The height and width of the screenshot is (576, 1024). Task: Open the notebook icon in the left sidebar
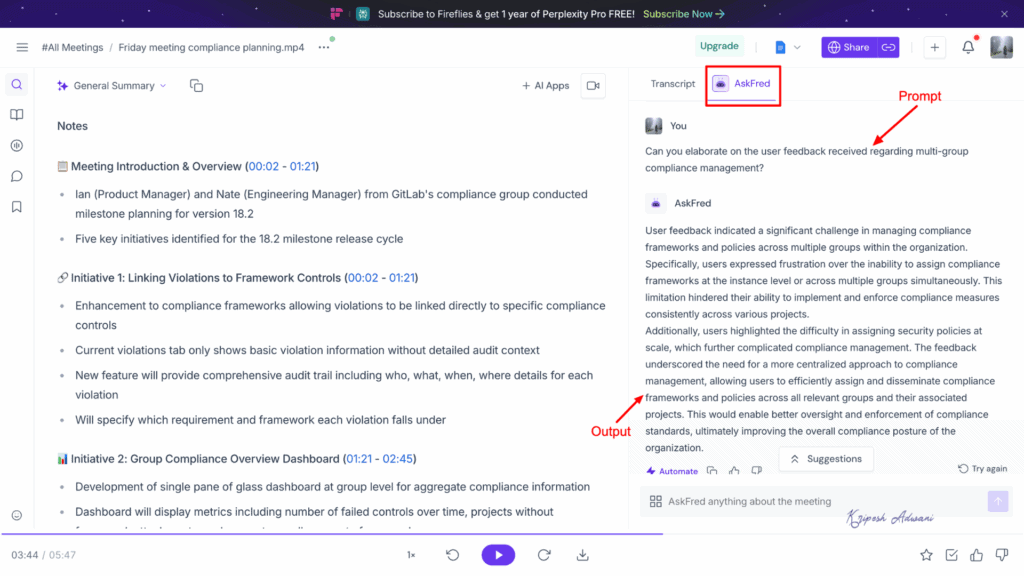[x=16, y=115]
